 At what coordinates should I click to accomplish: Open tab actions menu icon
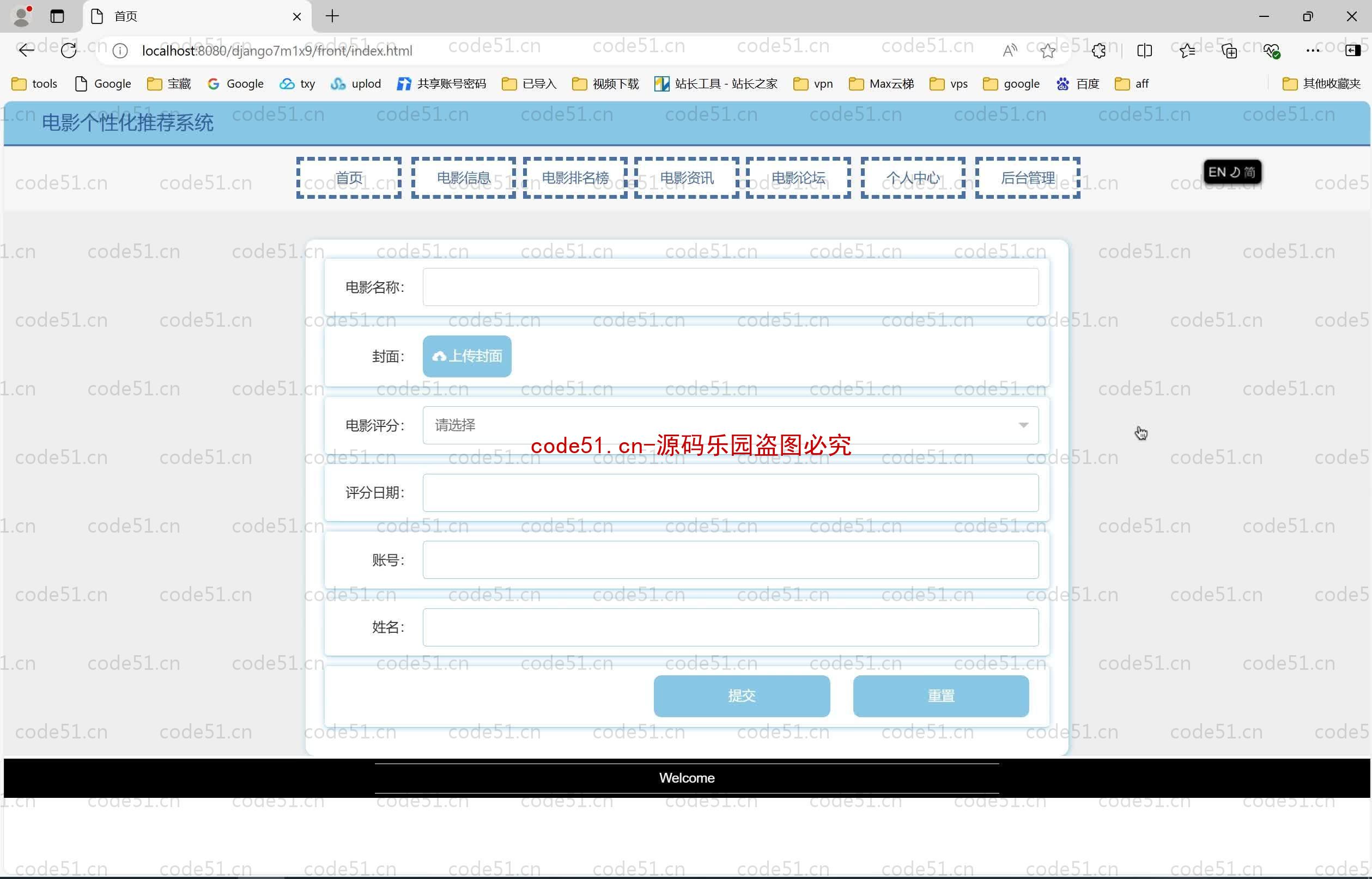(57, 16)
